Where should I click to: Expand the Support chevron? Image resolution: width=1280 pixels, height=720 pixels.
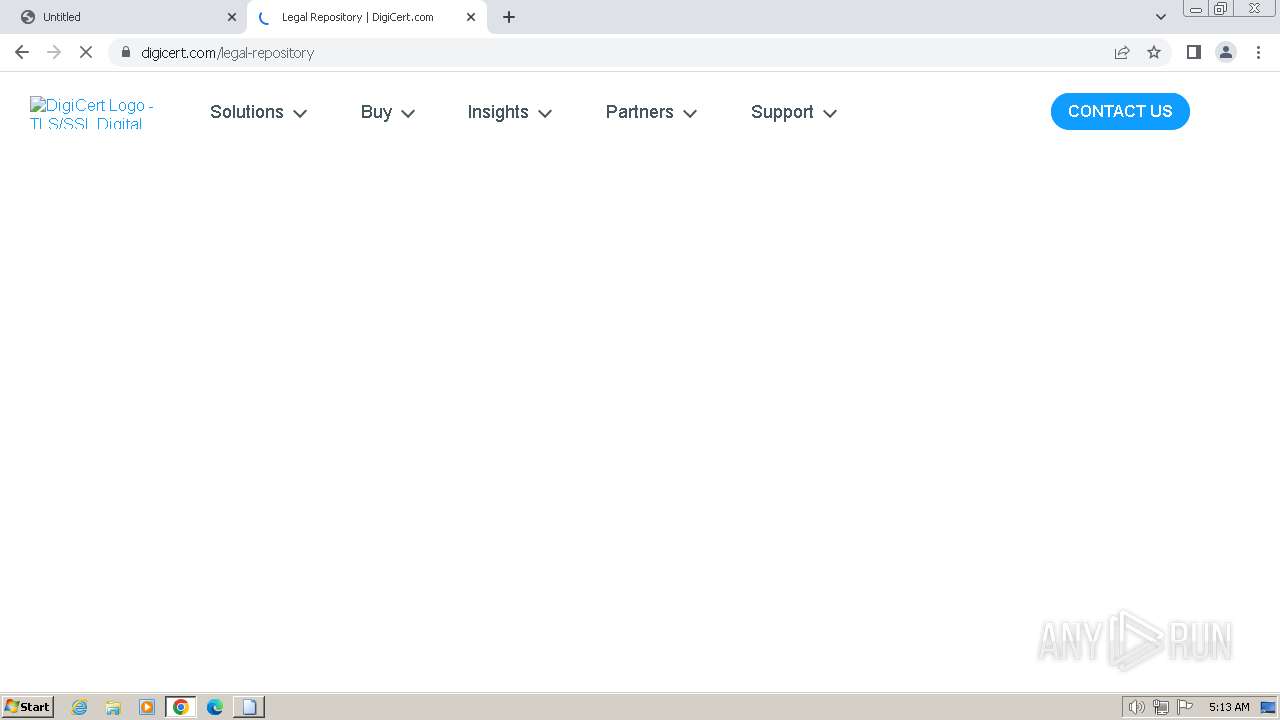coord(830,113)
